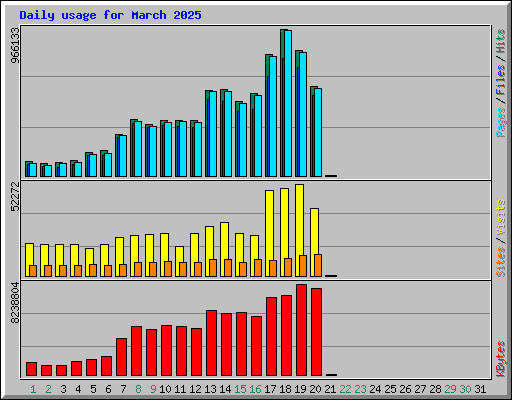Viewport: 512px width, 400px height.
Task: Click day 2 on the x-axis
Action: click(48, 389)
